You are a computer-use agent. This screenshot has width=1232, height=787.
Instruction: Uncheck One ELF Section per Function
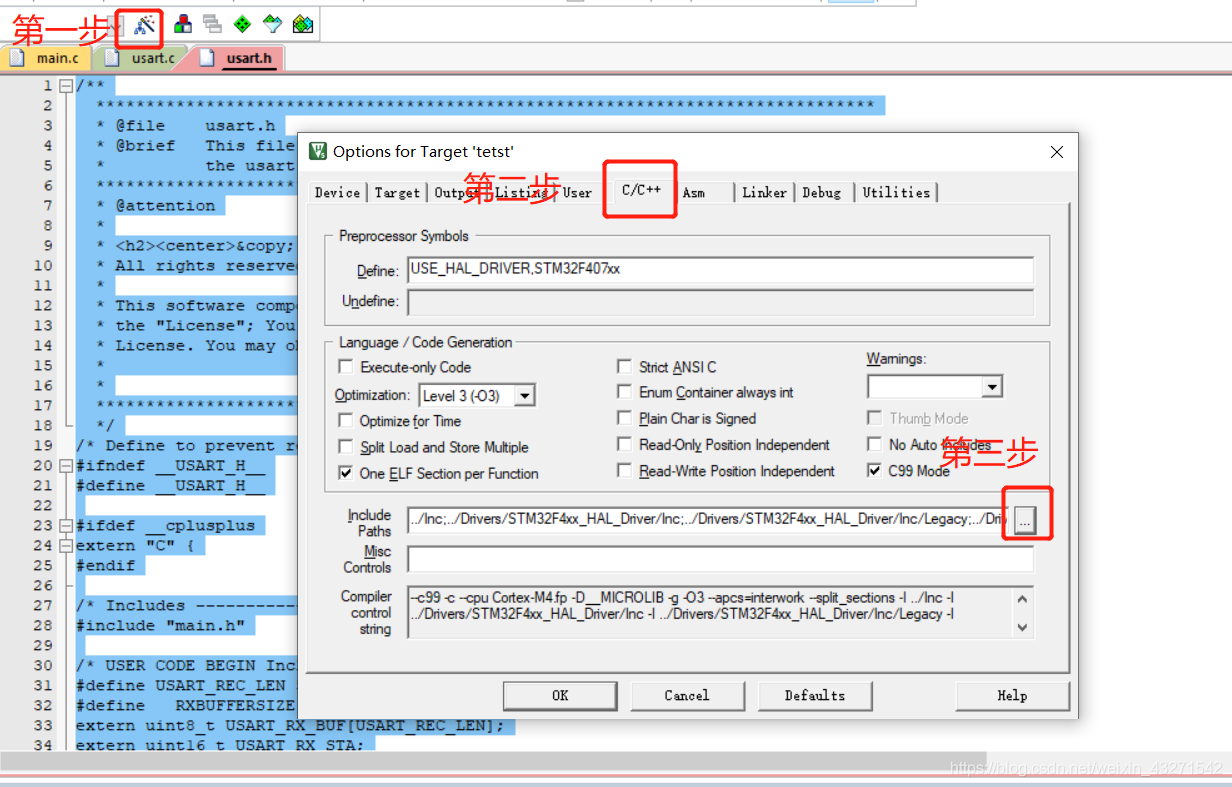click(x=346, y=473)
